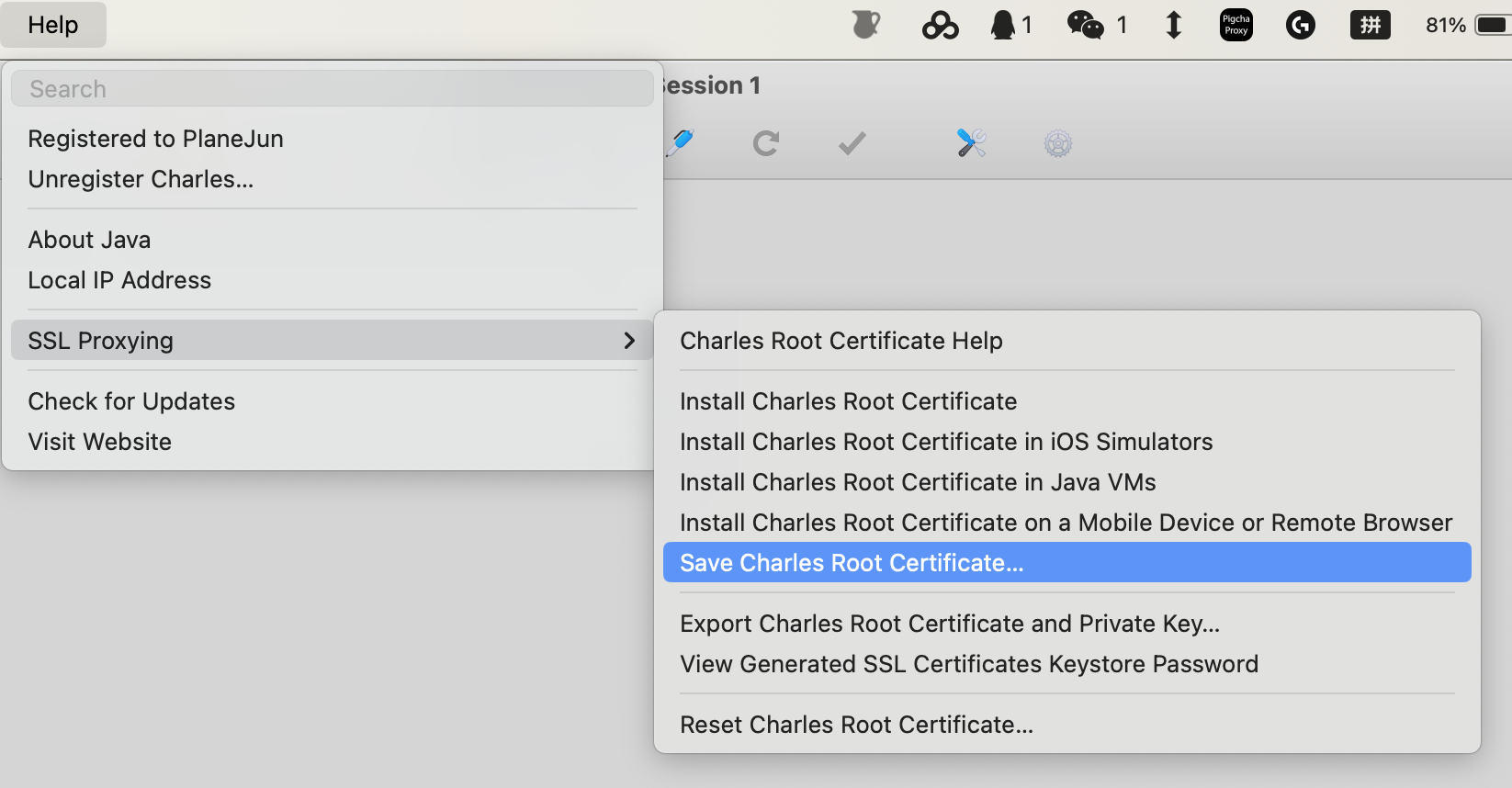The width and height of the screenshot is (1512, 788).
Task: Click the Help menu in menu bar
Action: 53,25
